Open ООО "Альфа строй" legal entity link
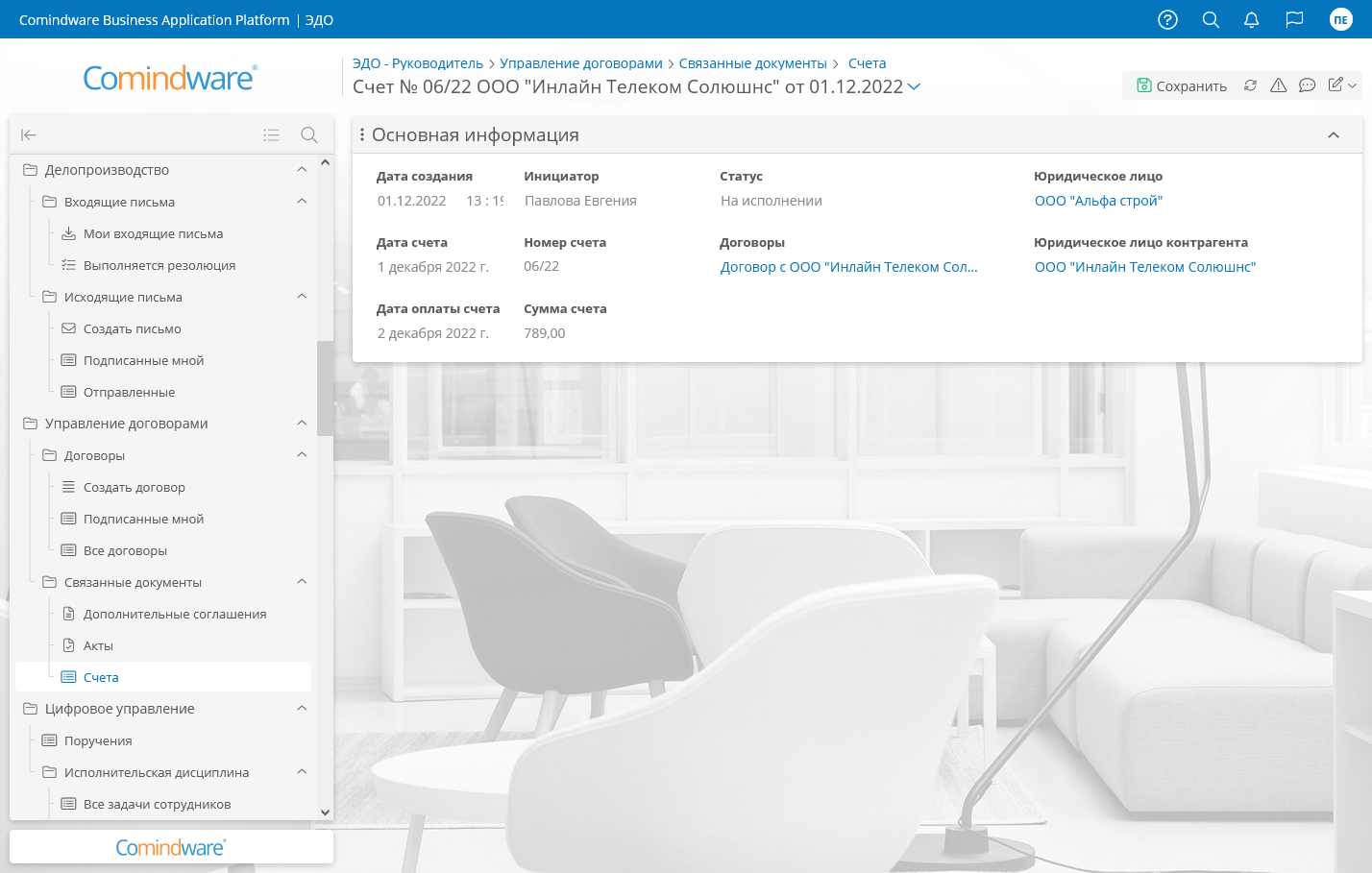The image size is (1372, 873). pos(1098,201)
